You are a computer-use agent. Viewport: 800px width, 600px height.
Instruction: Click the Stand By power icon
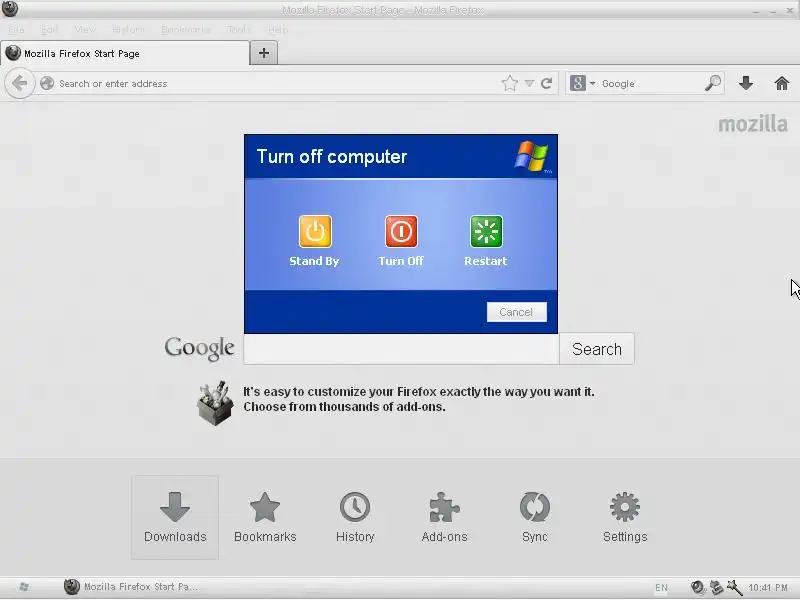coord(315,231)
